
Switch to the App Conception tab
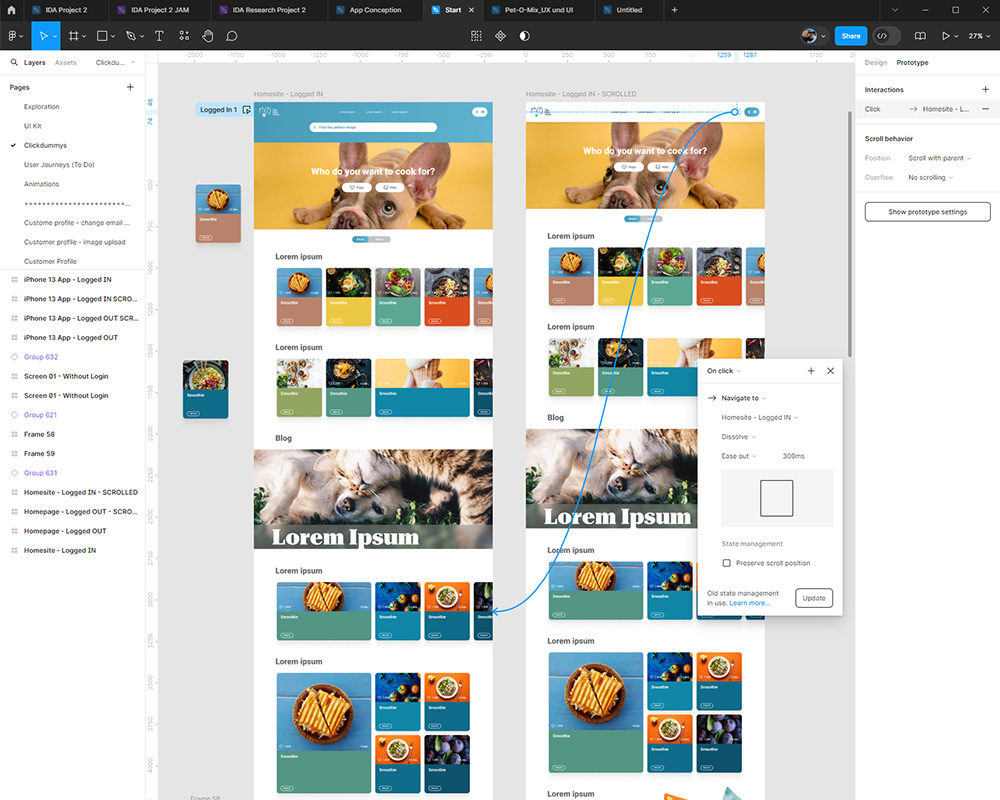(x=375, y=10)
